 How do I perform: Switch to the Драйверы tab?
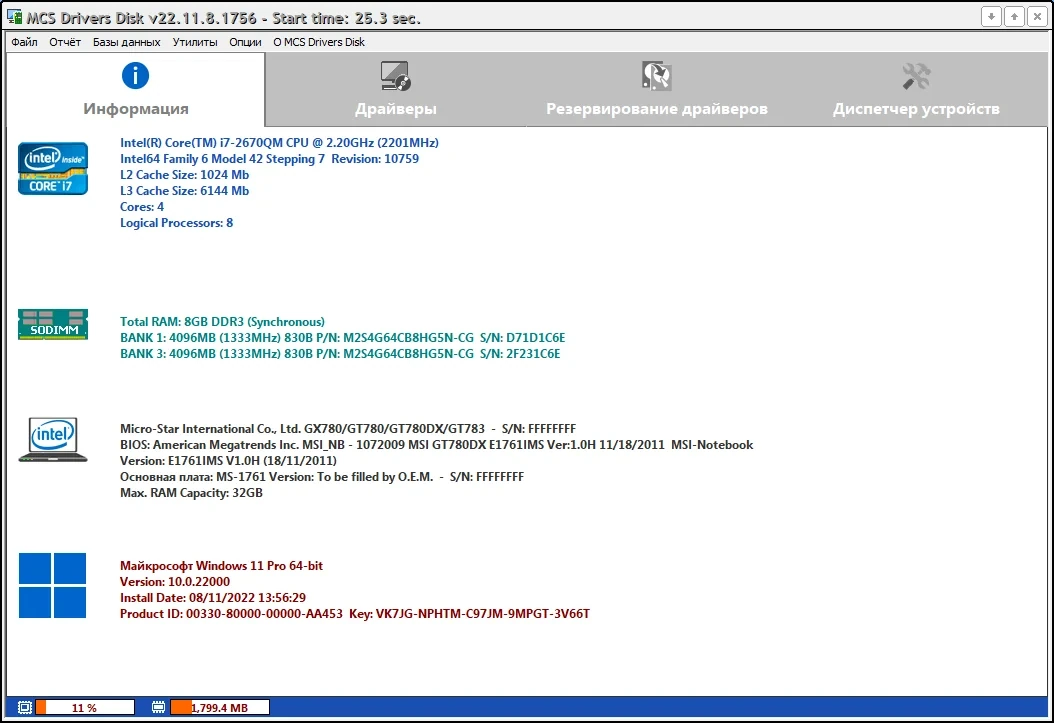pyautogui.click(x=395, y=89)
